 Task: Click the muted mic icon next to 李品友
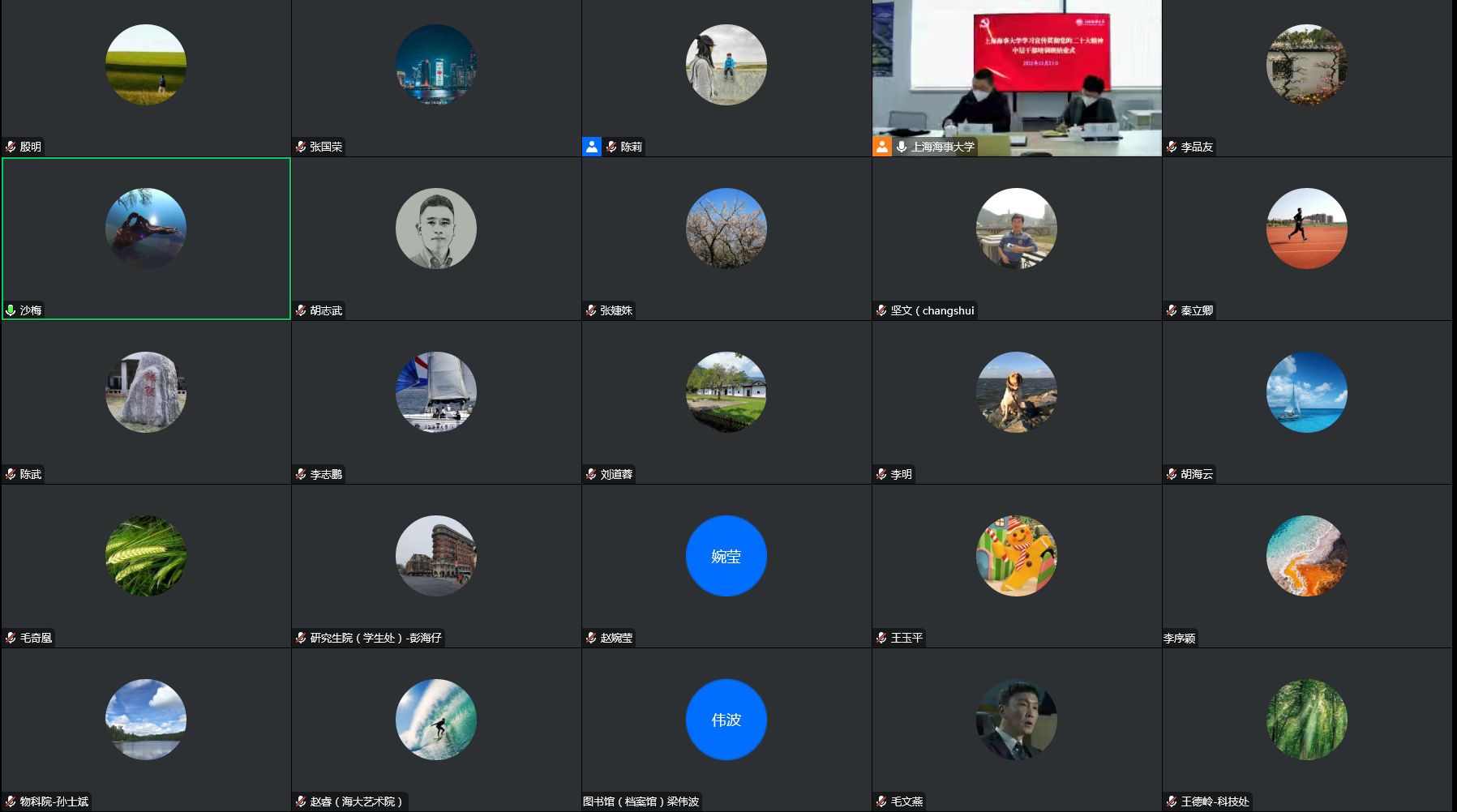click(x=1172, y=147)
